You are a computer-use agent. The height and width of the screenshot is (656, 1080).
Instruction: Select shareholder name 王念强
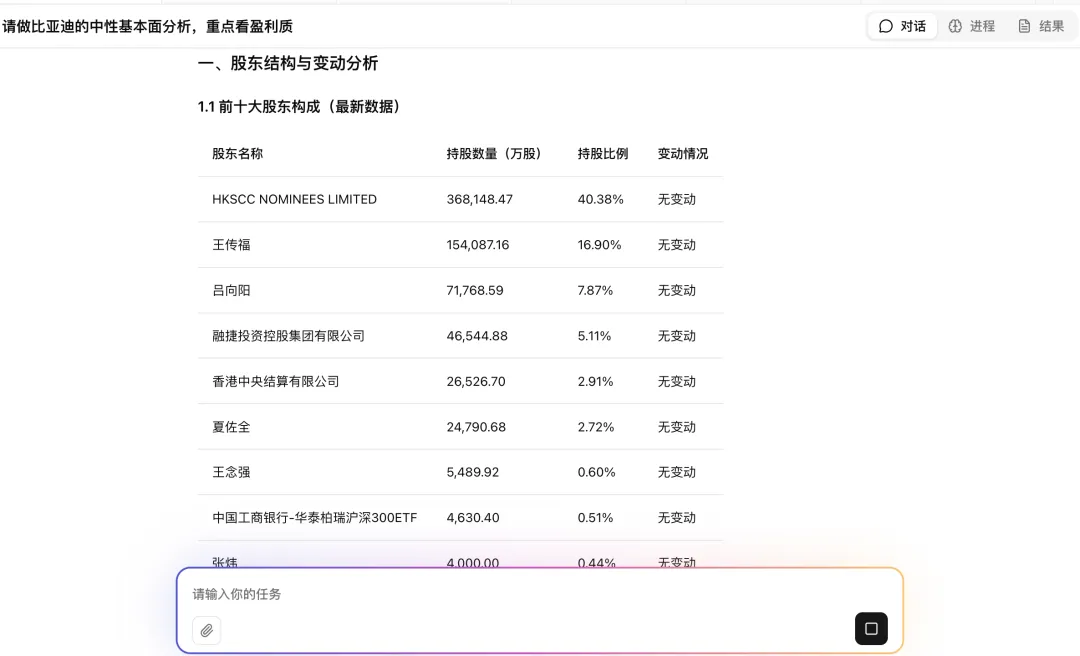tap(231, 472)
